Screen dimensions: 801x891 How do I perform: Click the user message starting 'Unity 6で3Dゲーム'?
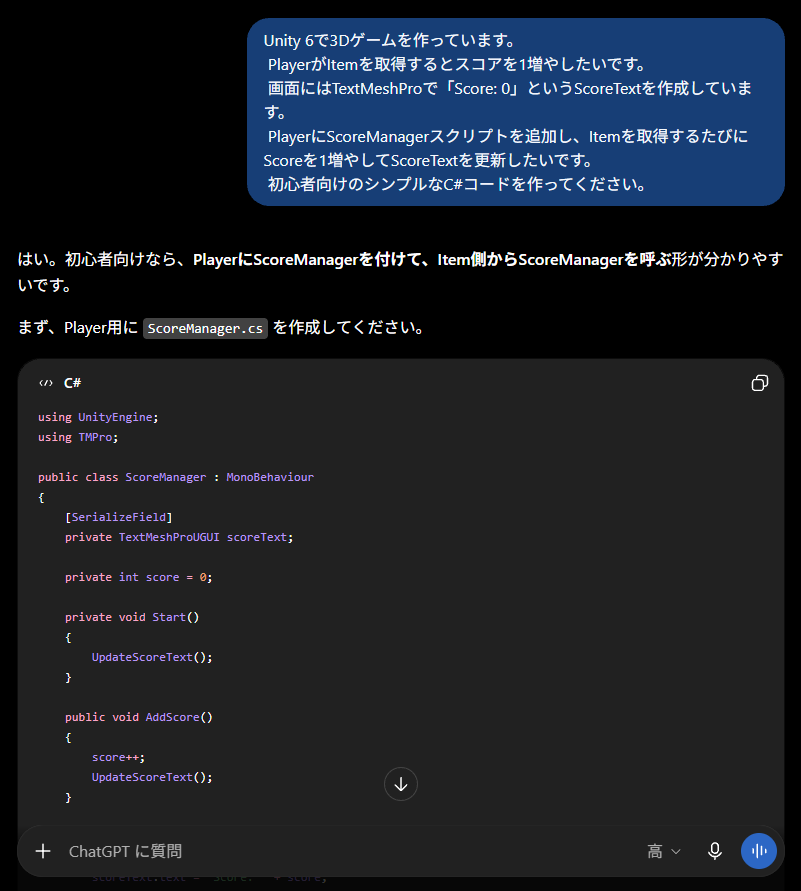(515, 112)
